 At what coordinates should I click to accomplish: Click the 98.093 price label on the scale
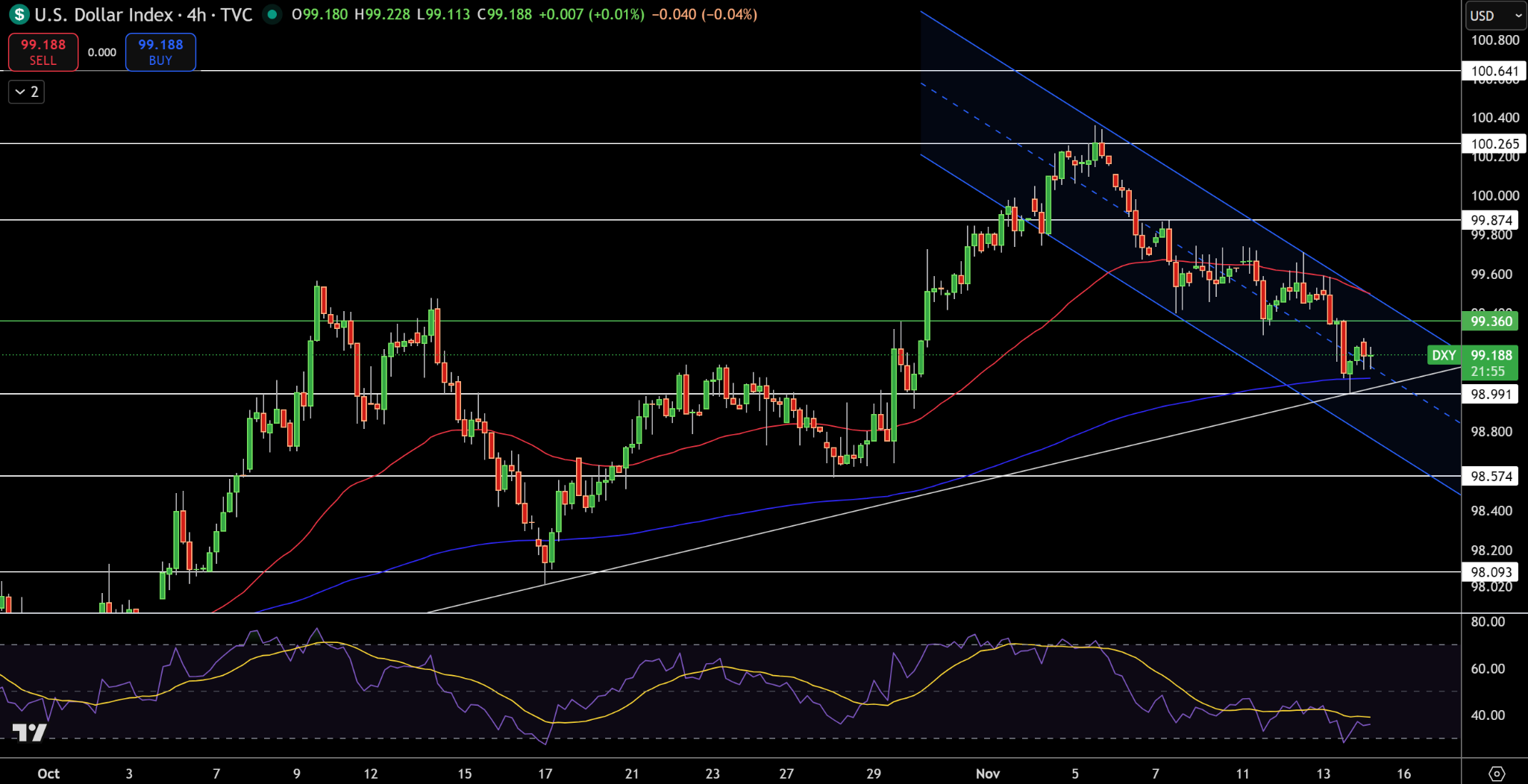1491,571
